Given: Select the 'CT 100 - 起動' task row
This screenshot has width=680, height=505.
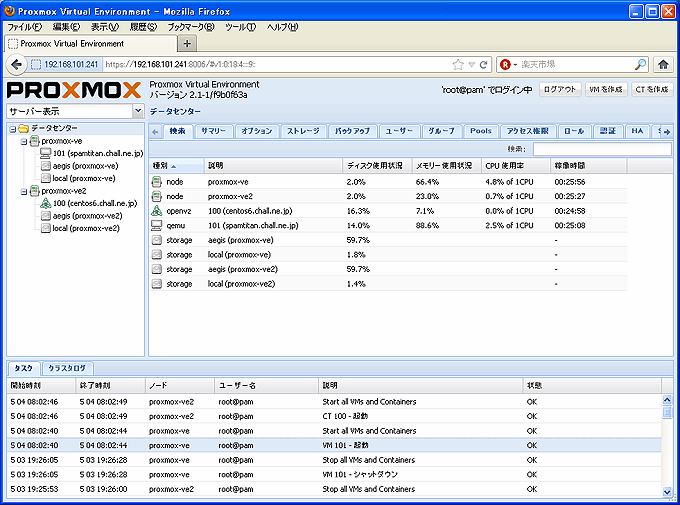Looking at the screenshot, I should [x=334, y=416].
